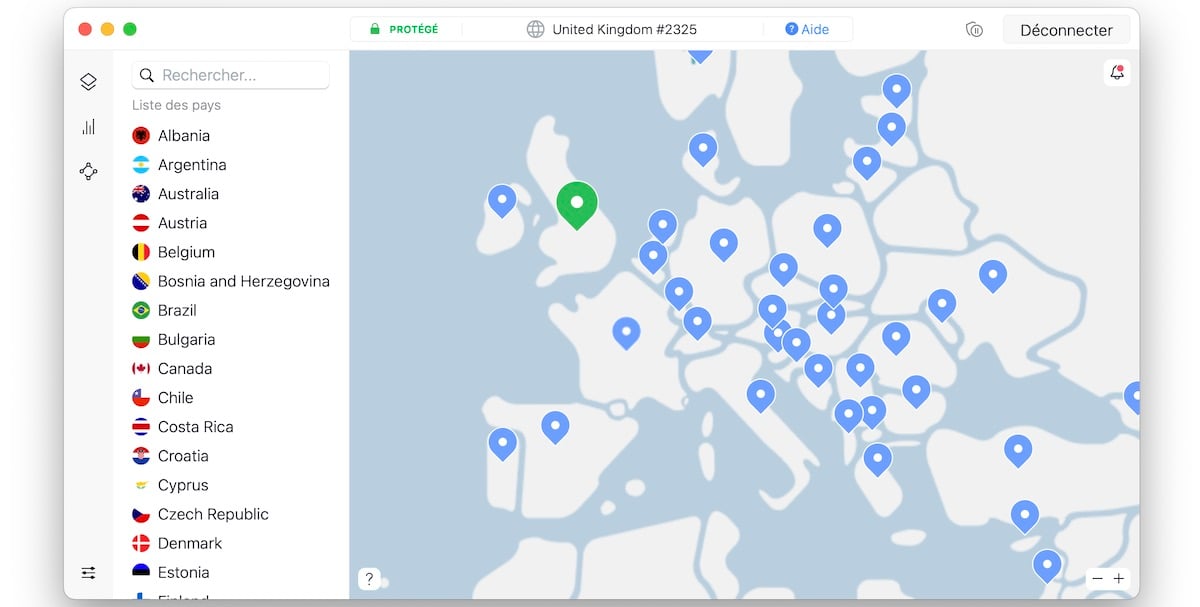The image size is (1200, 607).
Task: Click the Rechercher search field
Action: [x=230, y=75]
